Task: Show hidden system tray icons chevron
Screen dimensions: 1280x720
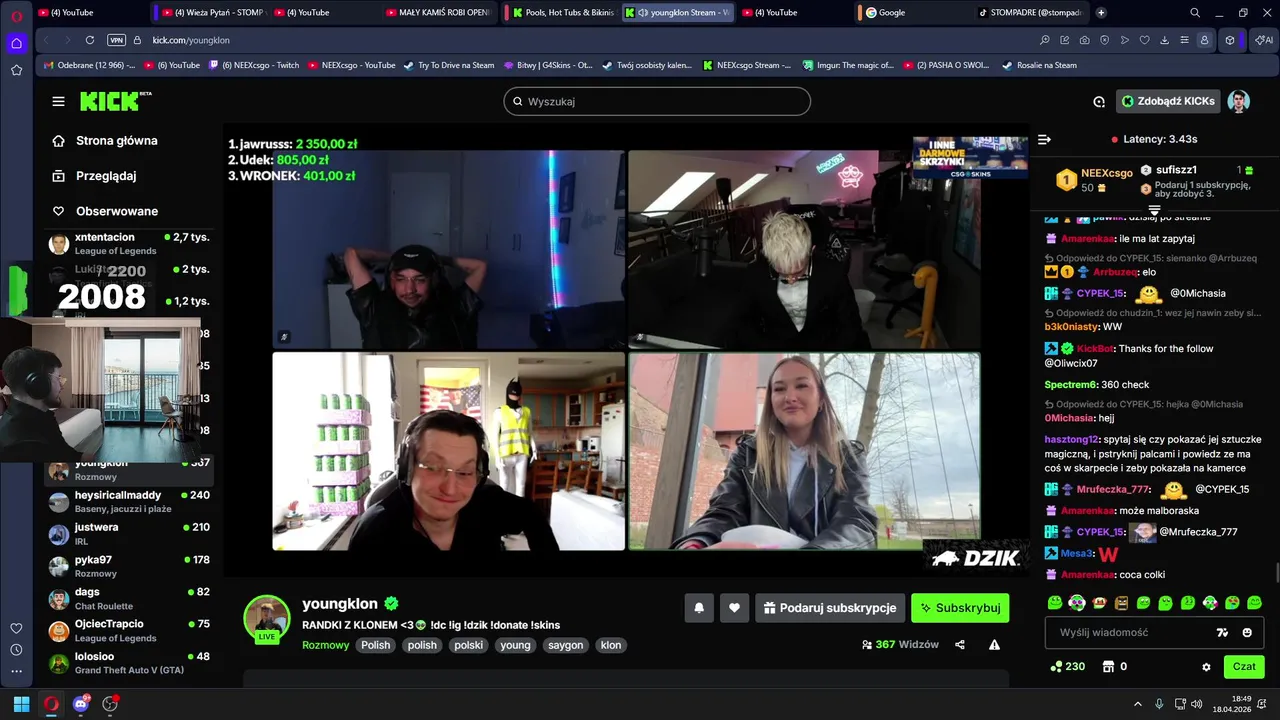Action: click(1137, 704)
